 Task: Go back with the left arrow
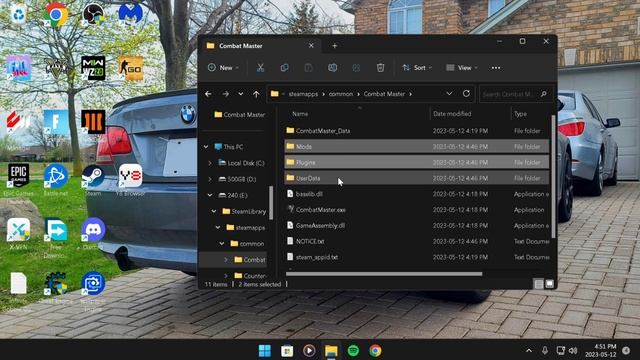point(208,94)
